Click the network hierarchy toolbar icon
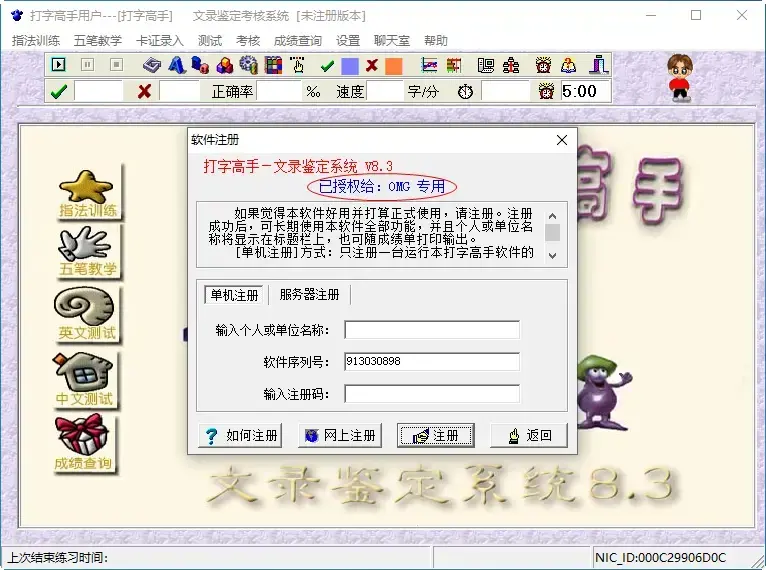Screen dimensions: 766x570 511,65
